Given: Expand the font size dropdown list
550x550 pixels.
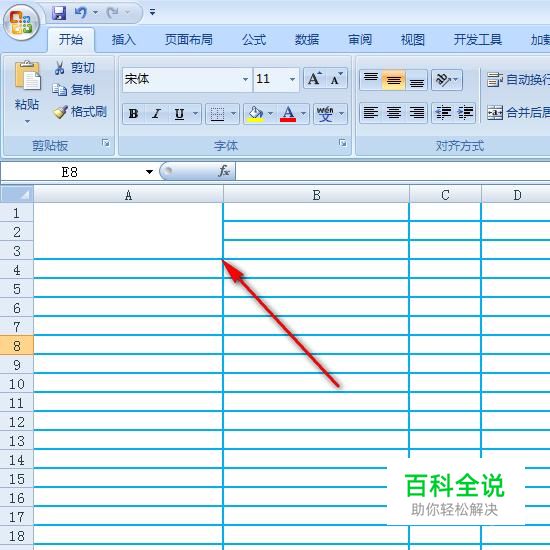Looking at the screenshot, I should coord(292,80).
